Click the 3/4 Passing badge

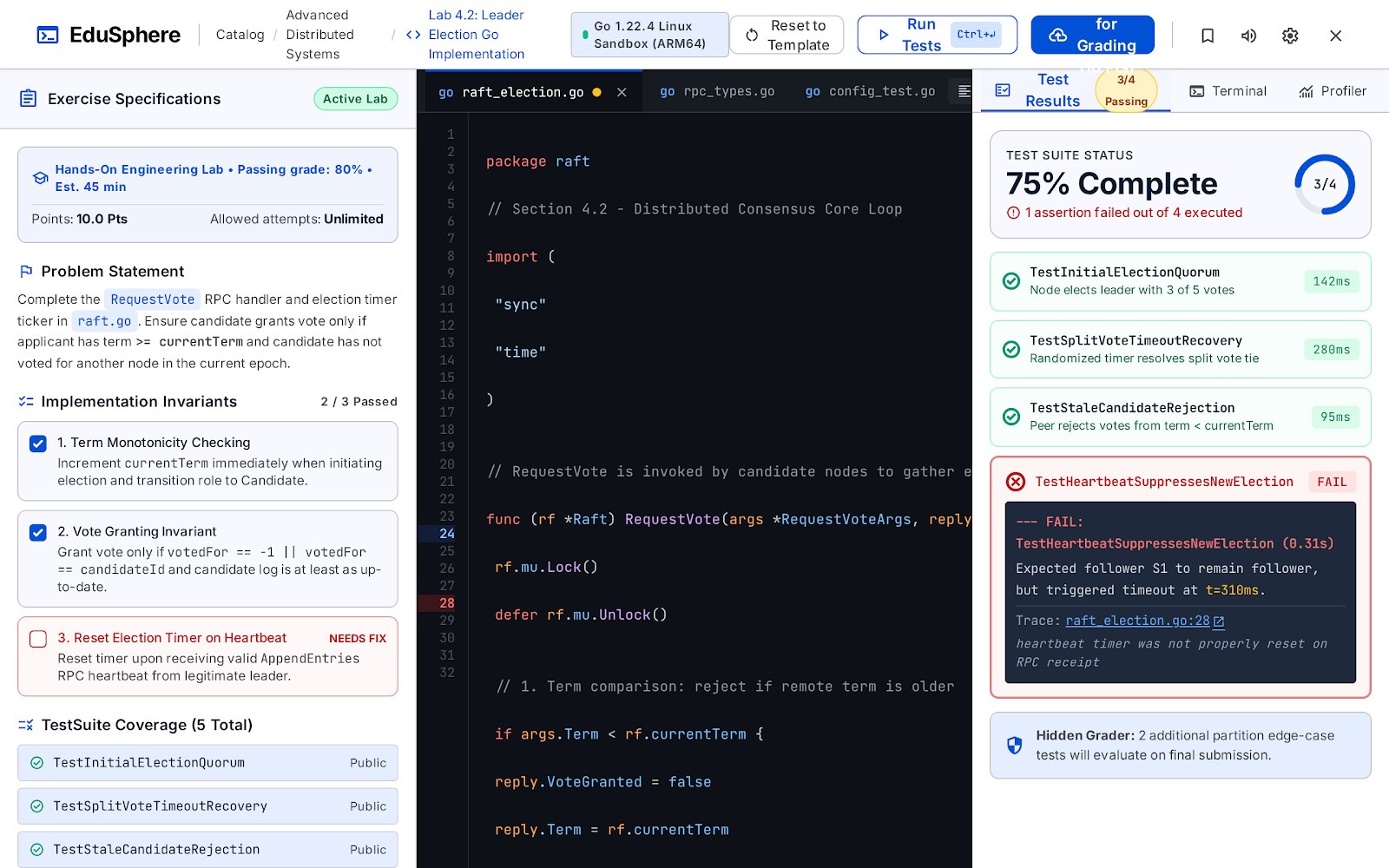tap(1126, 90)
